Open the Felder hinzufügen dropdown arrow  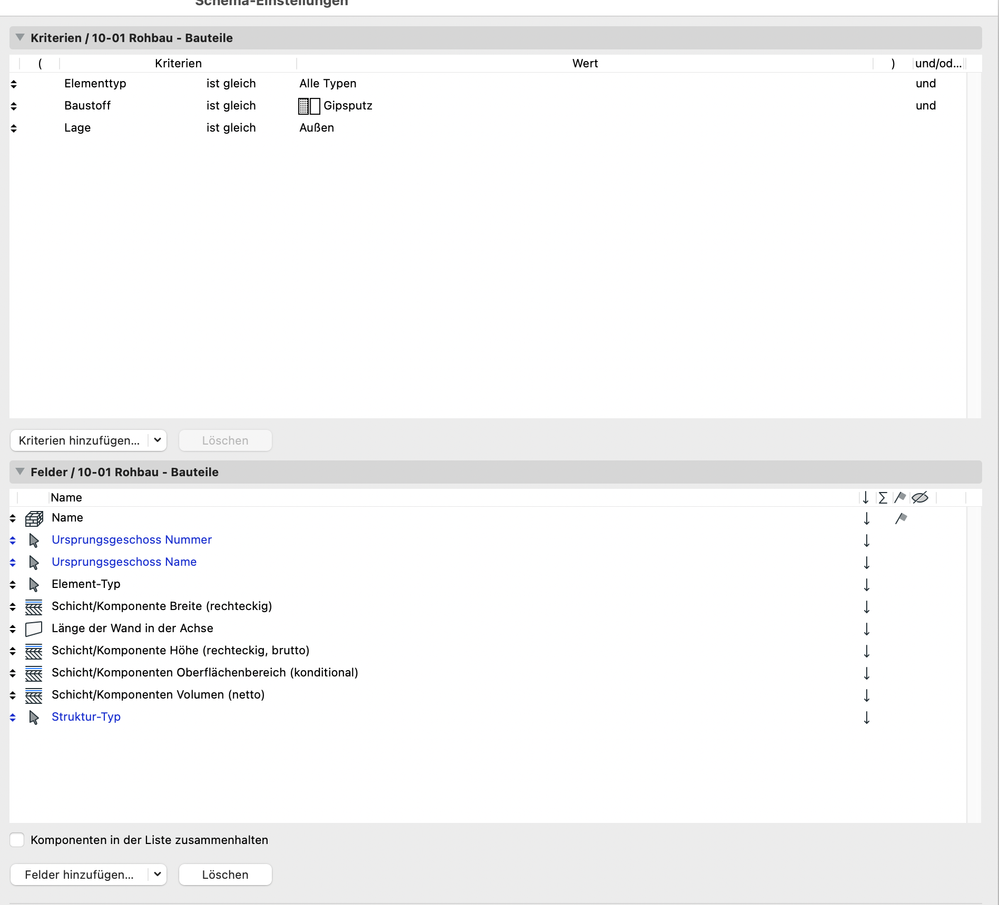tap(157, 874)
